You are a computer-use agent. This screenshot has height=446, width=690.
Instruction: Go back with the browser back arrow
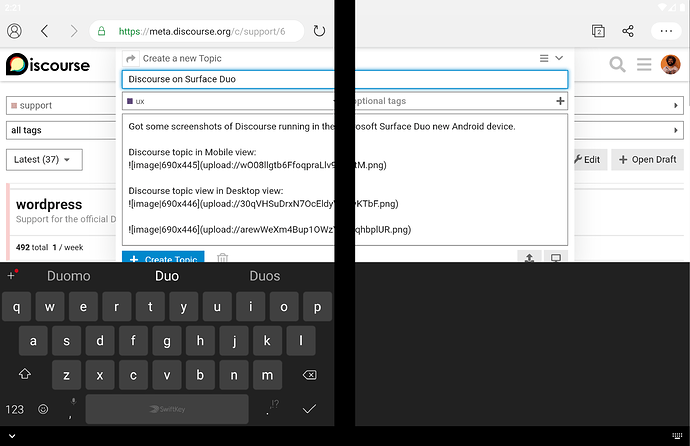(x=44, y=31)
